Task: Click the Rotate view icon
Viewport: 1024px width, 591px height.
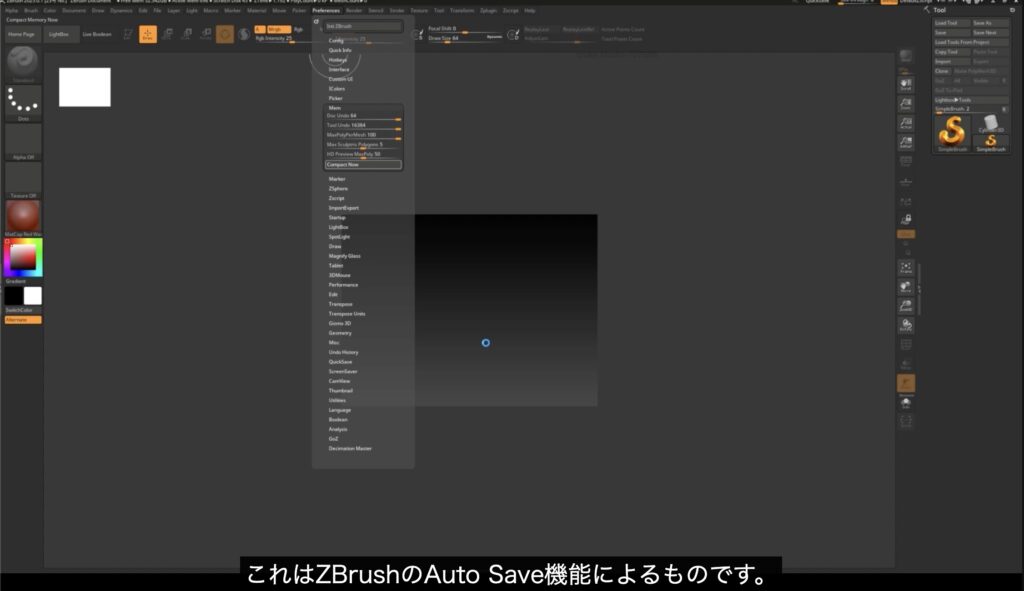Action: click(906, 325)
